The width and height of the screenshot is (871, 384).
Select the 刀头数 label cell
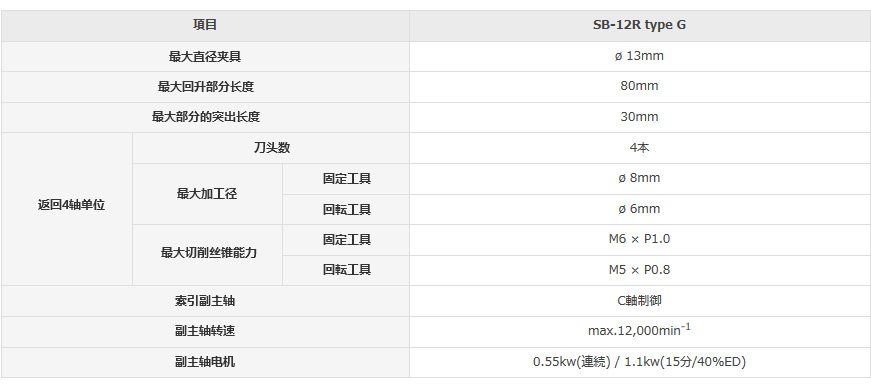point(271,148)
